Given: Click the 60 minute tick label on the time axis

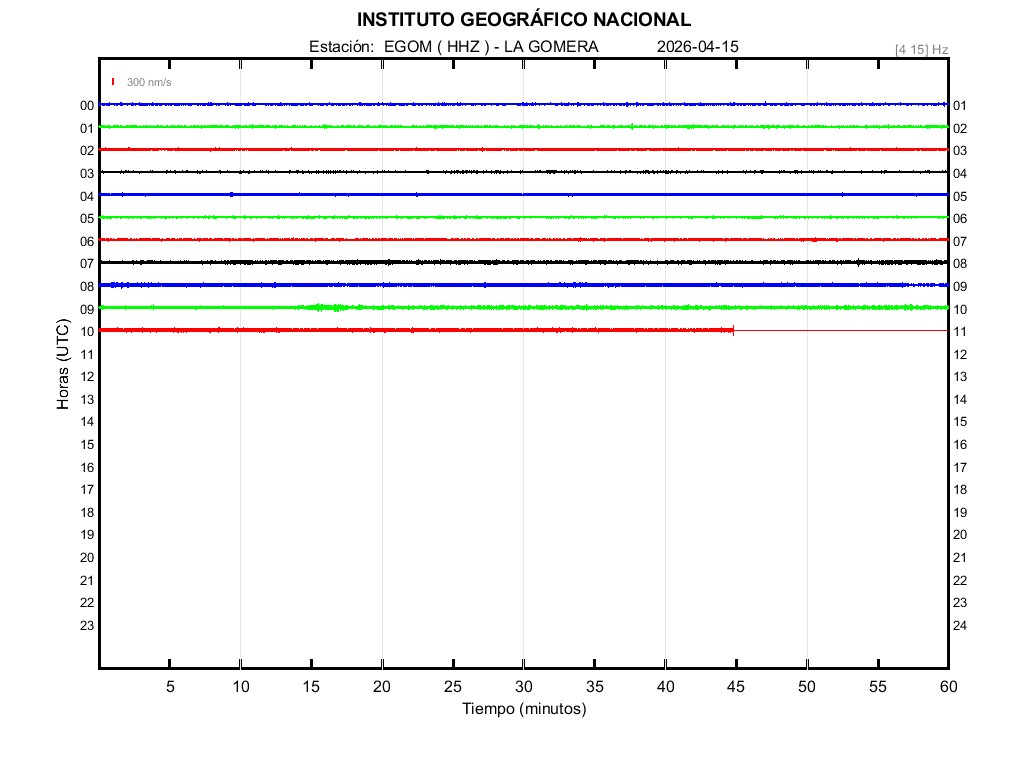Looking at the screenshot, I should coord(947,687).
